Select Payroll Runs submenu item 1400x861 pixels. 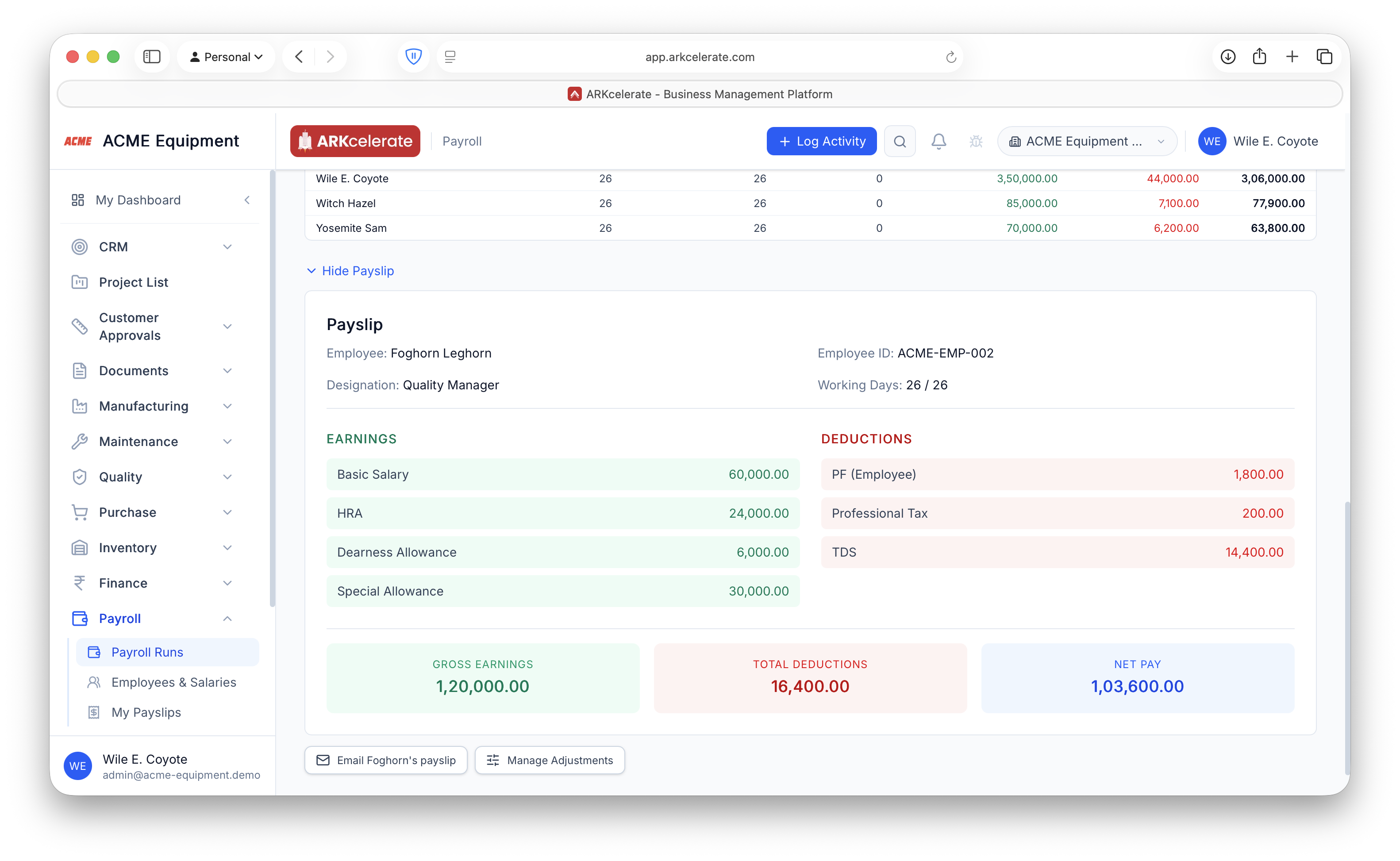167,652
